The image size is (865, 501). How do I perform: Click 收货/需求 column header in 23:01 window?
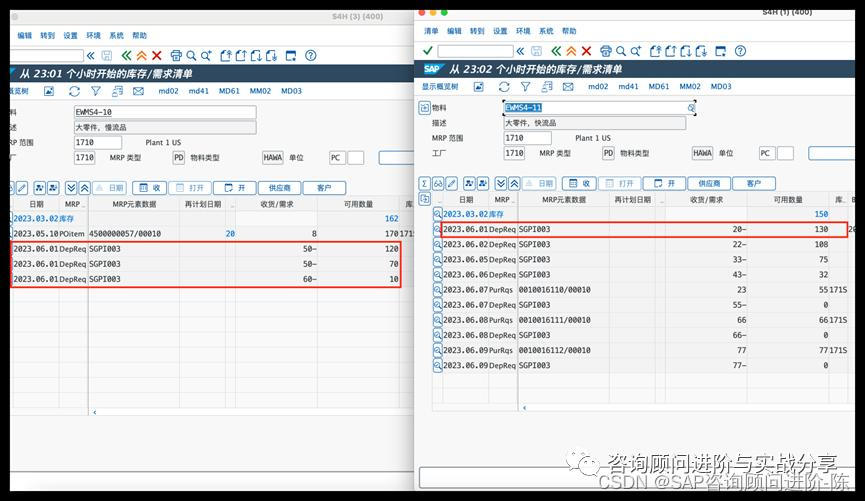pos(276,204)
